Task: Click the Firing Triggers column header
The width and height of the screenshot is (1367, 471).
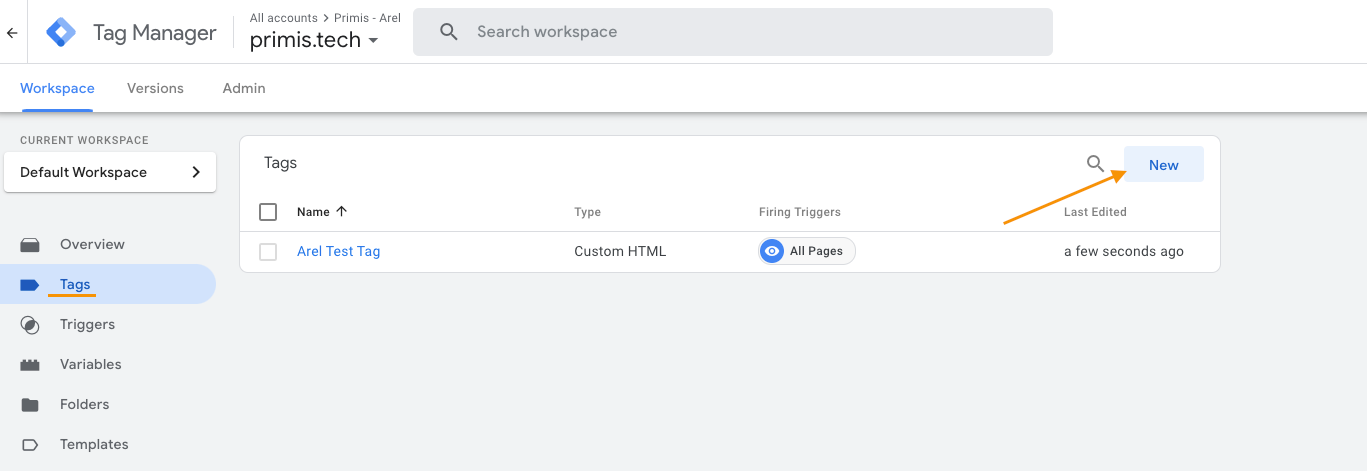Action: point(800,212)
